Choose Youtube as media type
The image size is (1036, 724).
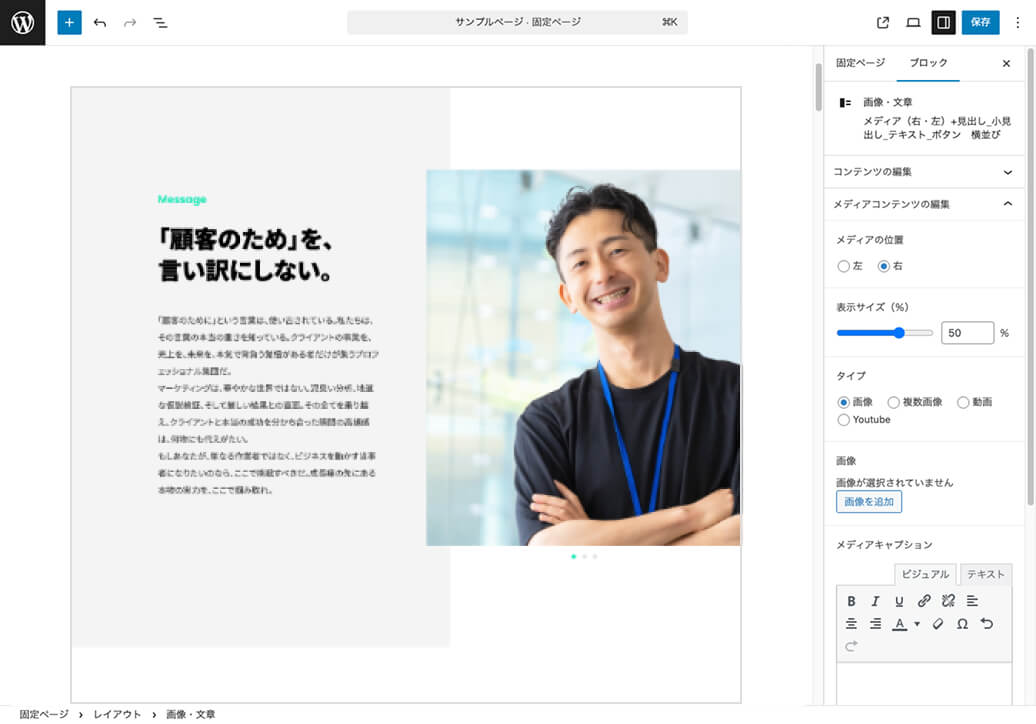(x=843, y=420)
